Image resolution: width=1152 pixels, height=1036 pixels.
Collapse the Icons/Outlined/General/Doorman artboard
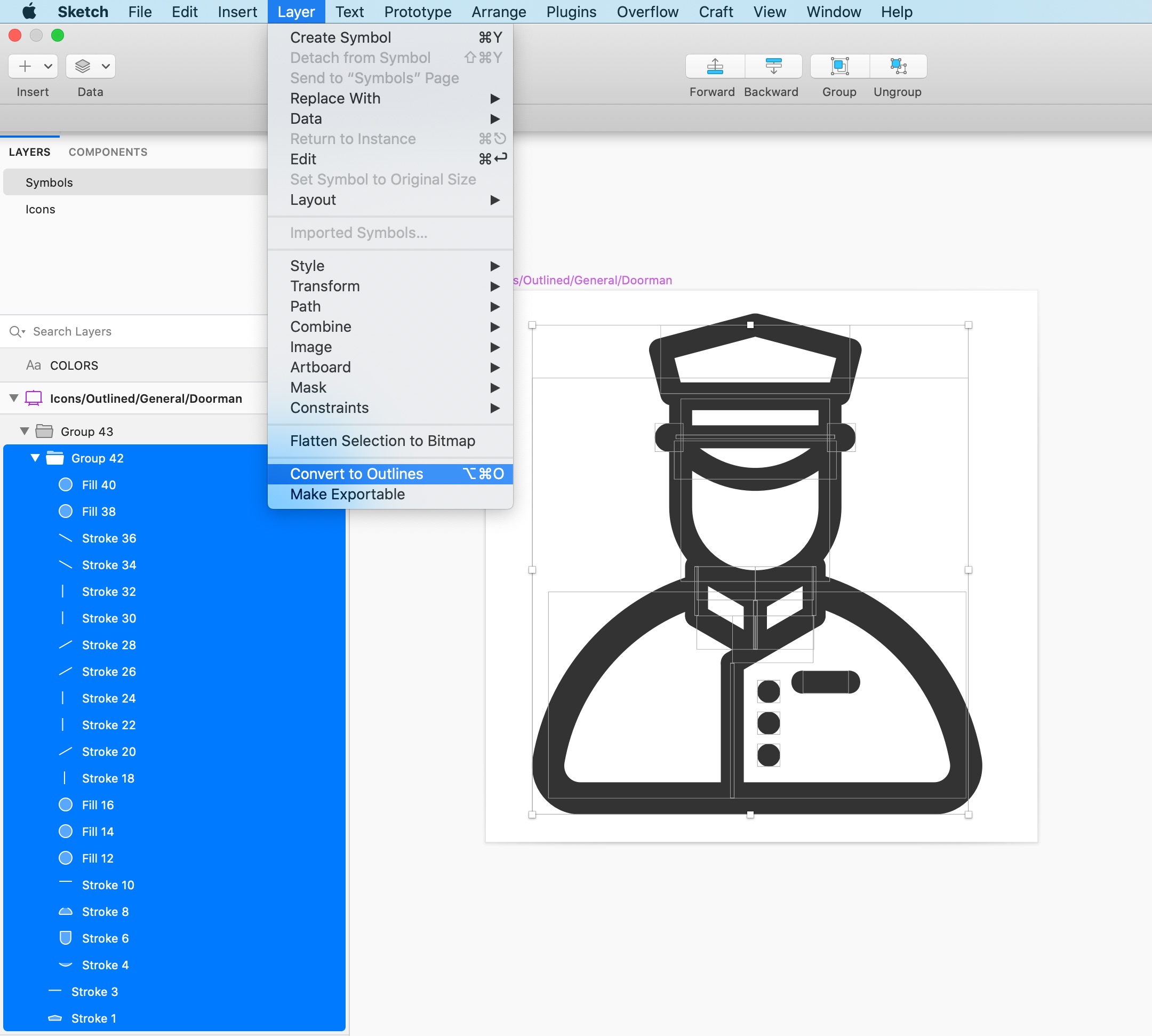click(x=14, y=399)
